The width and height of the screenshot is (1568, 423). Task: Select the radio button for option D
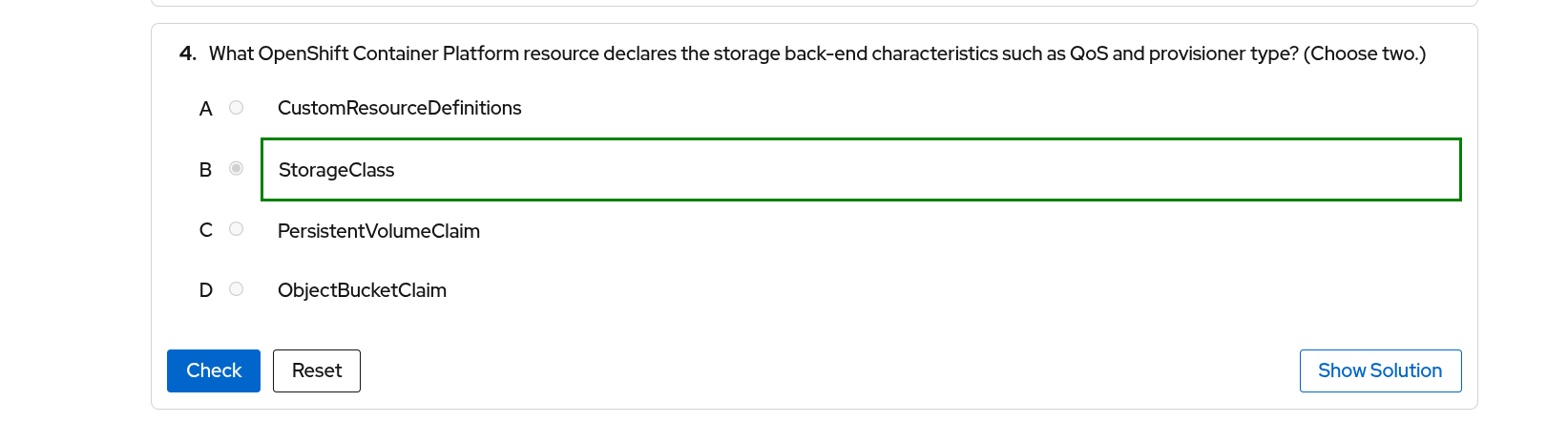coord(236,289)
